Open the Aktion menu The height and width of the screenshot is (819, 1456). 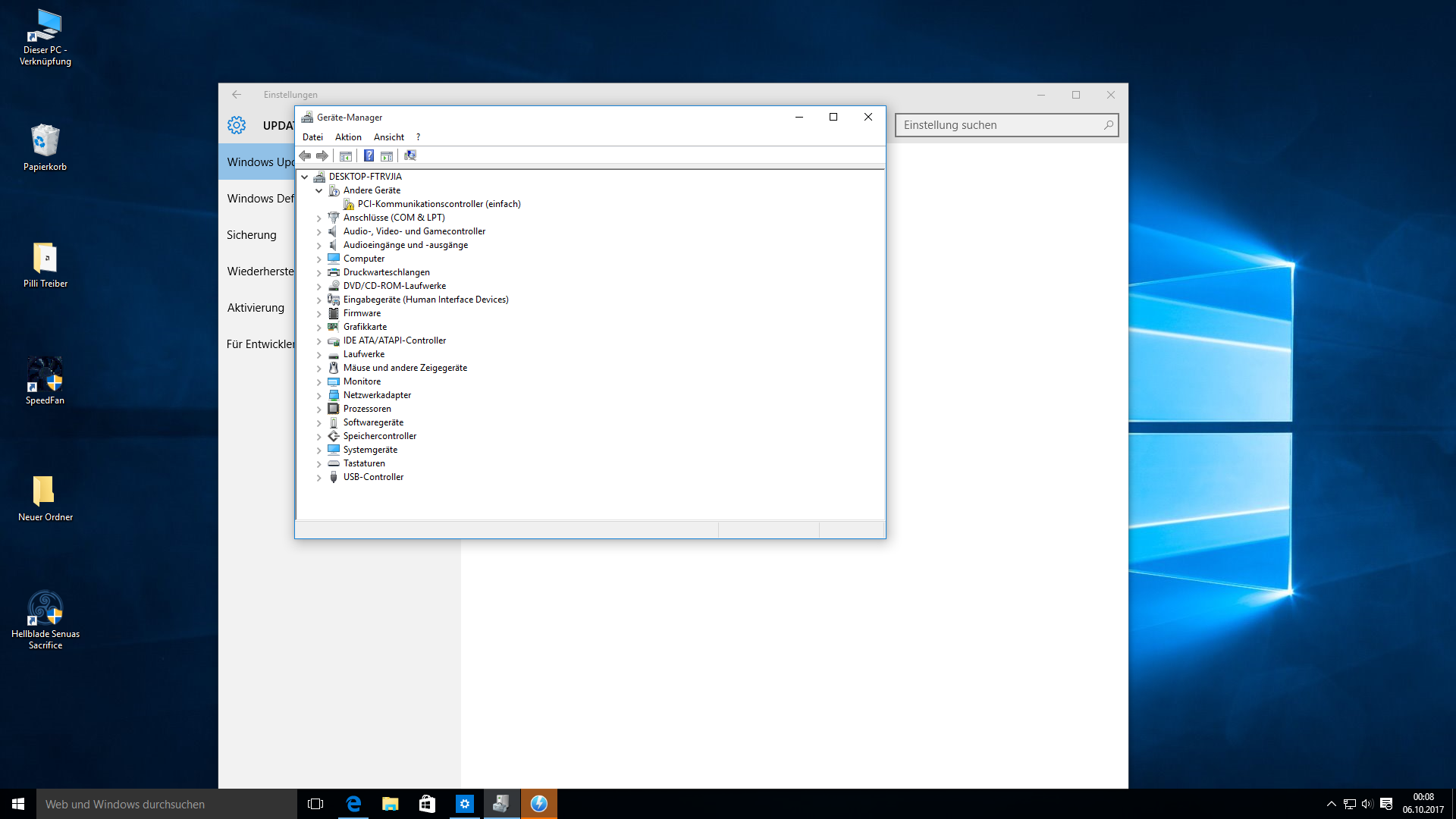pos(348,137)
